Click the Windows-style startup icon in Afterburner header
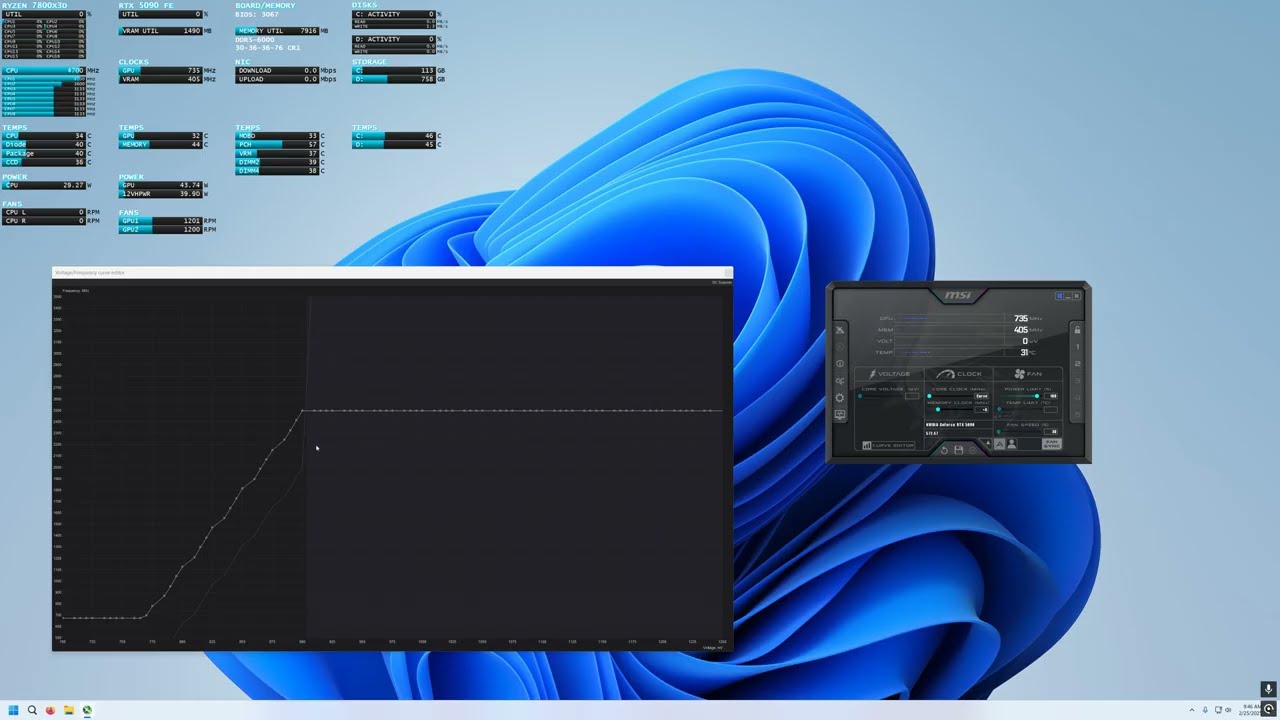 1059,296
